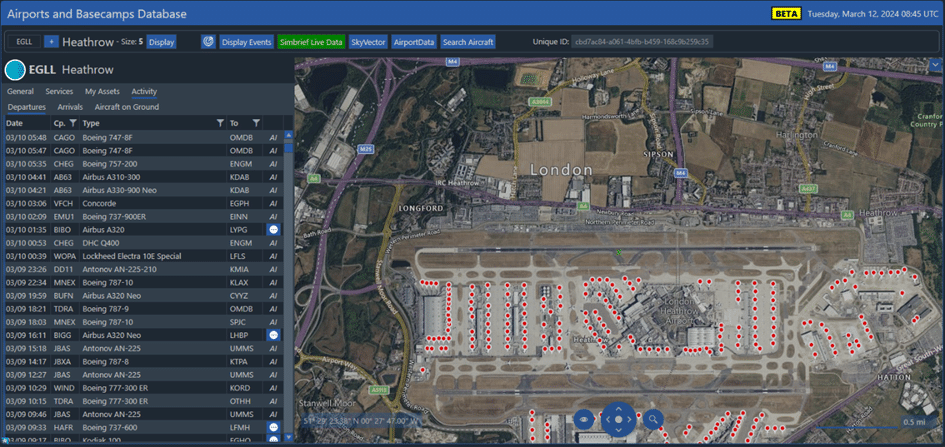Click the plus button next to EGLL field
This screenshot has height=447, width=945.
pyautogui.click(x=51, y=42)
